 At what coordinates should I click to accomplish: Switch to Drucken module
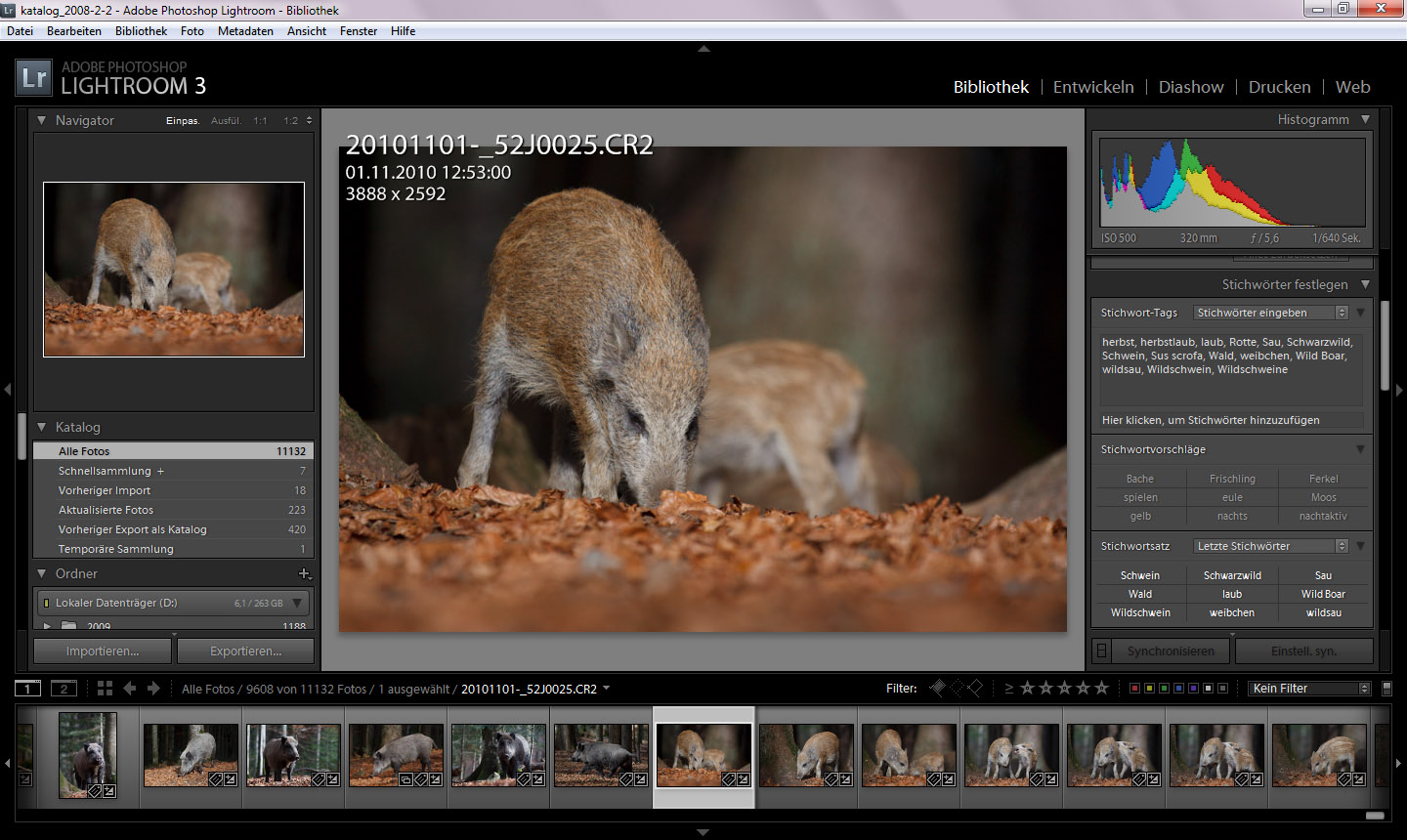coord(1279,87)
